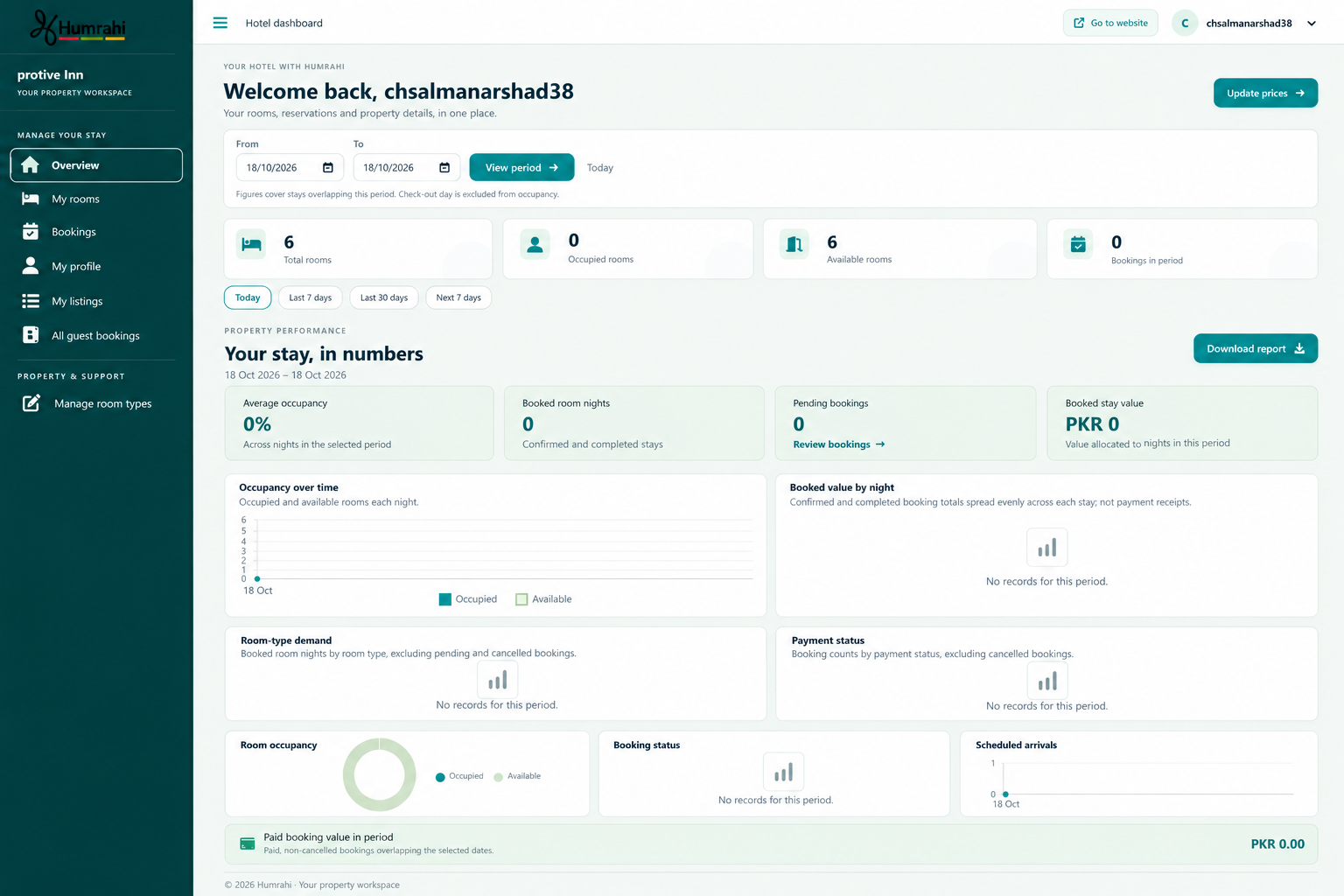The image size is (1344, 896).
Task: Click the 'Average occupancy' 0% value
Action: pyautogui.click(x=257, y=424)
